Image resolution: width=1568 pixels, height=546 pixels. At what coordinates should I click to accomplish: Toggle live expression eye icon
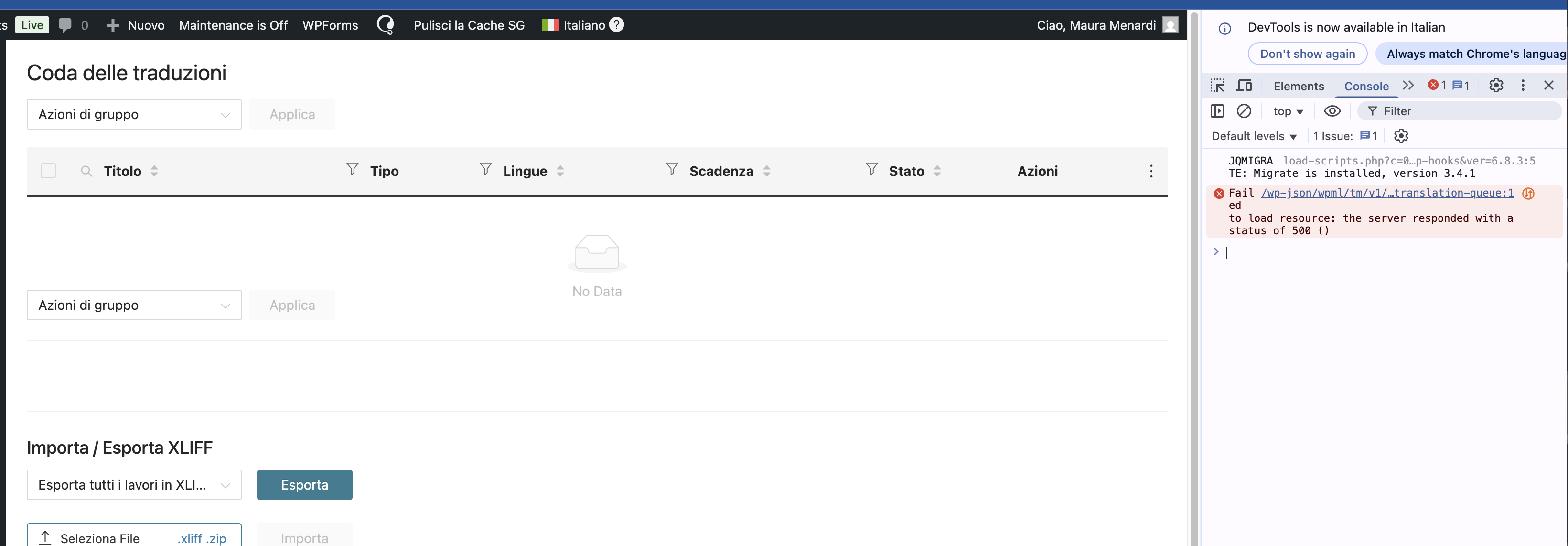point(1332,111)
